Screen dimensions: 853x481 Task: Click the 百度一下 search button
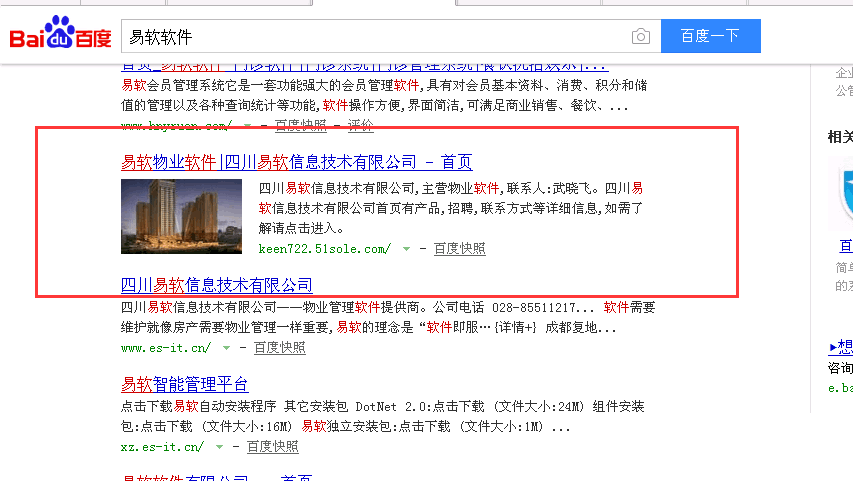coord(710,36)
